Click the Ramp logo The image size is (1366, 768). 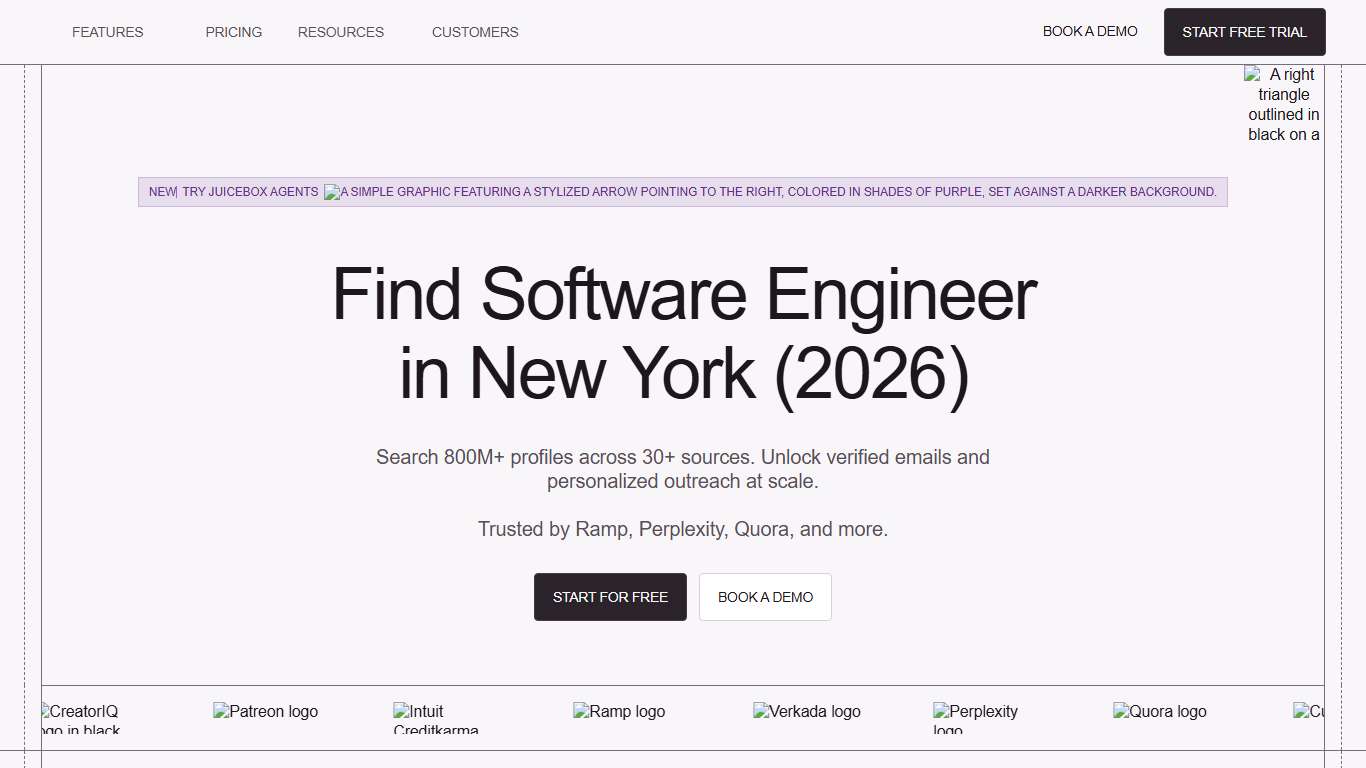[x=619, y=711]
